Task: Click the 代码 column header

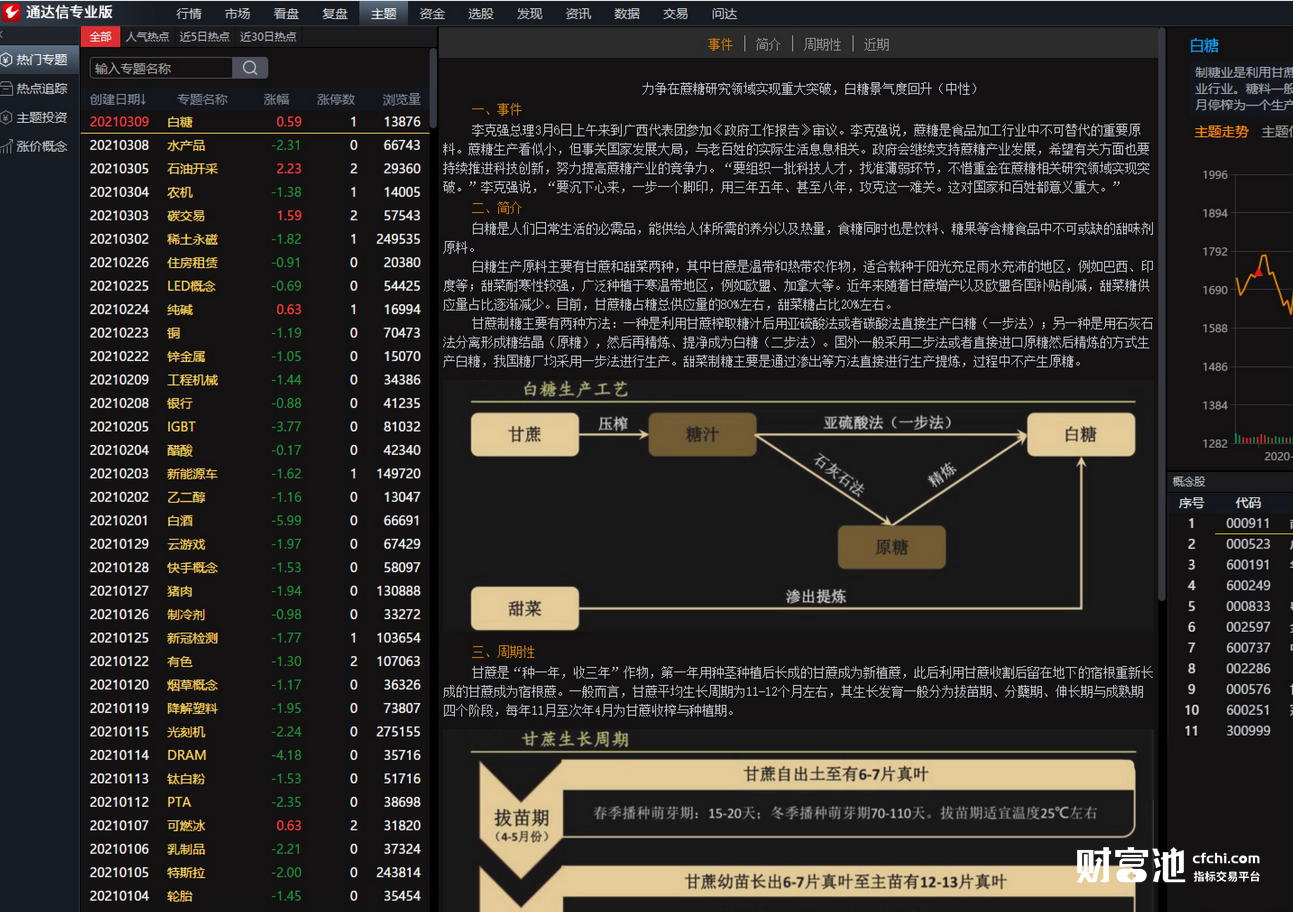Action: [x=1248, y=503]
